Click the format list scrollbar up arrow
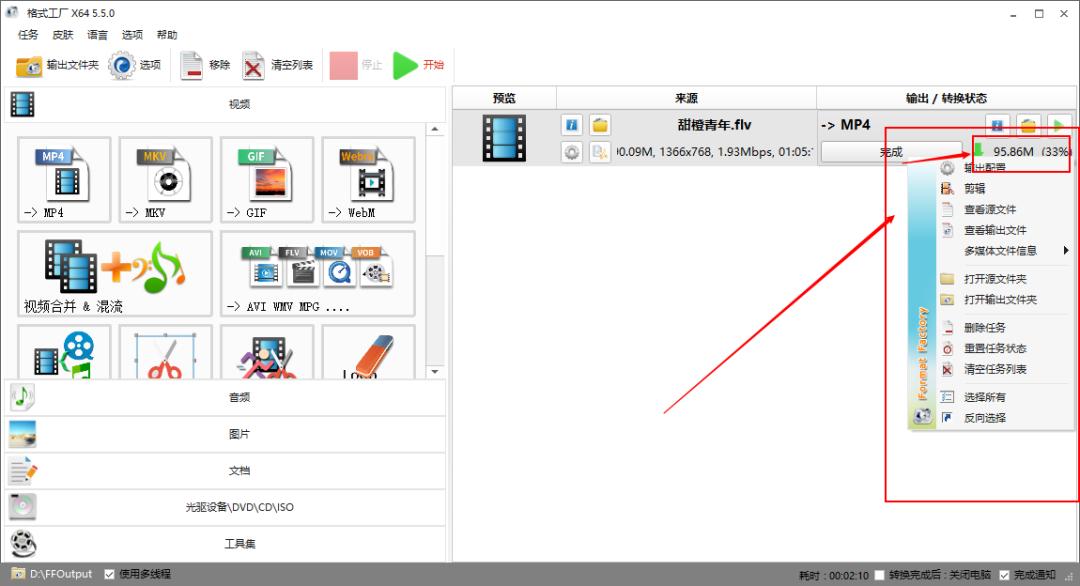The width and height of the screenshot is (1080, 586). pyautogui.click(x=435, y=129)
